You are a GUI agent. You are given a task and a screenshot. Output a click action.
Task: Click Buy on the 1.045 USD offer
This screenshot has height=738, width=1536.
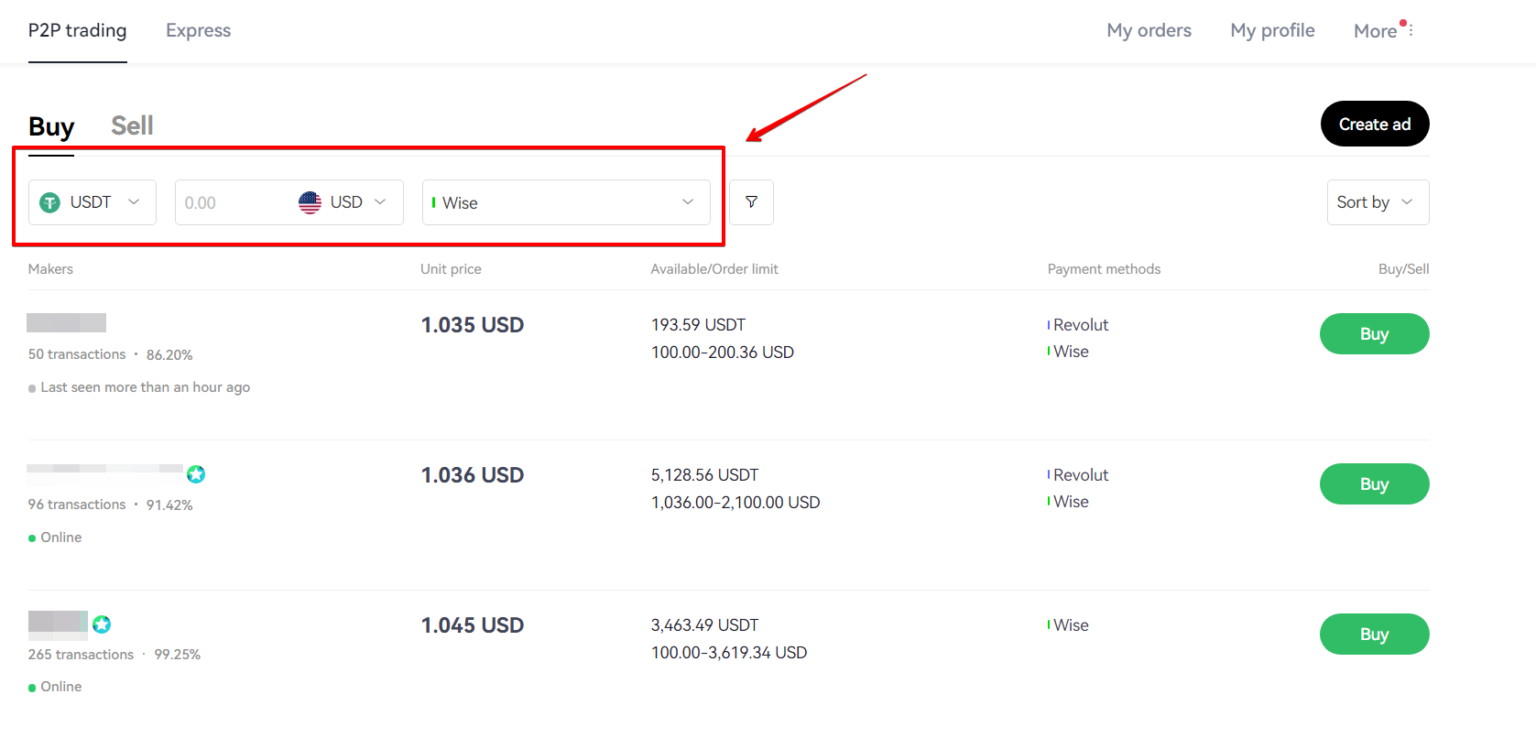pyautogui.click(x=1374, y=633)
